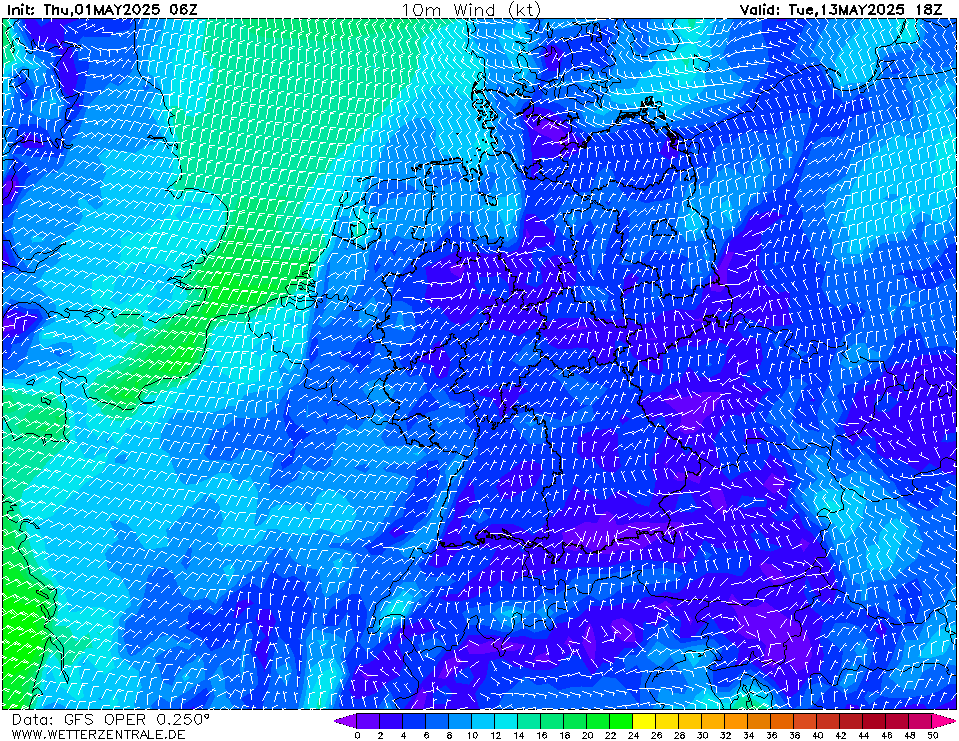Viewport: 959px width, 741px height.
Task: Click the '20' scale label
Action: click(x=587, y=735)
